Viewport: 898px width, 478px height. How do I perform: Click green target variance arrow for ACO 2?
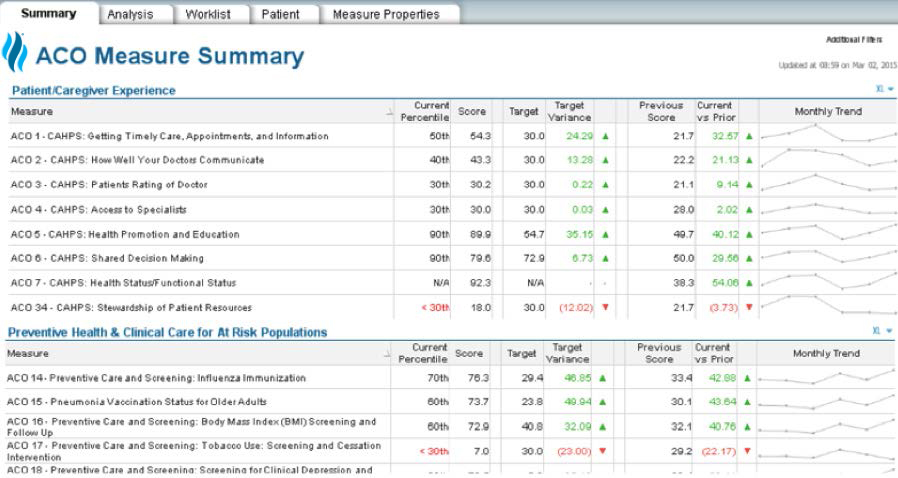click(x=605, y=160)
